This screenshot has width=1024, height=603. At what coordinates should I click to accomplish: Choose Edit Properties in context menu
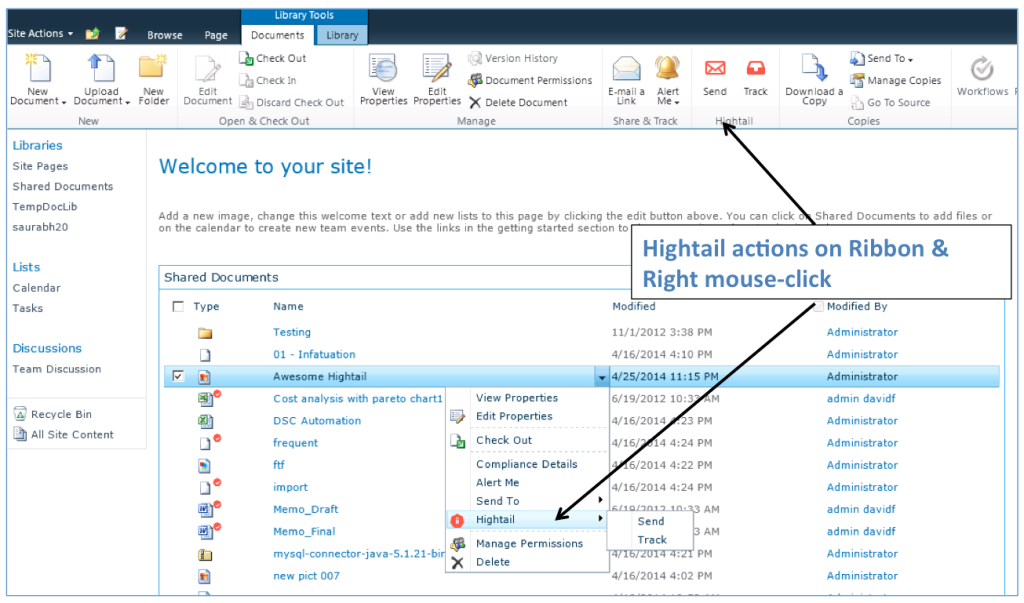coord(514,416)
